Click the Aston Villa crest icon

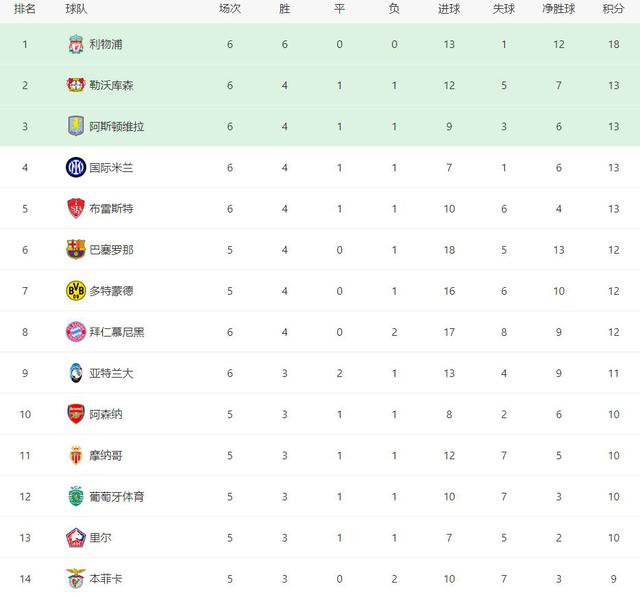[76, 127]
